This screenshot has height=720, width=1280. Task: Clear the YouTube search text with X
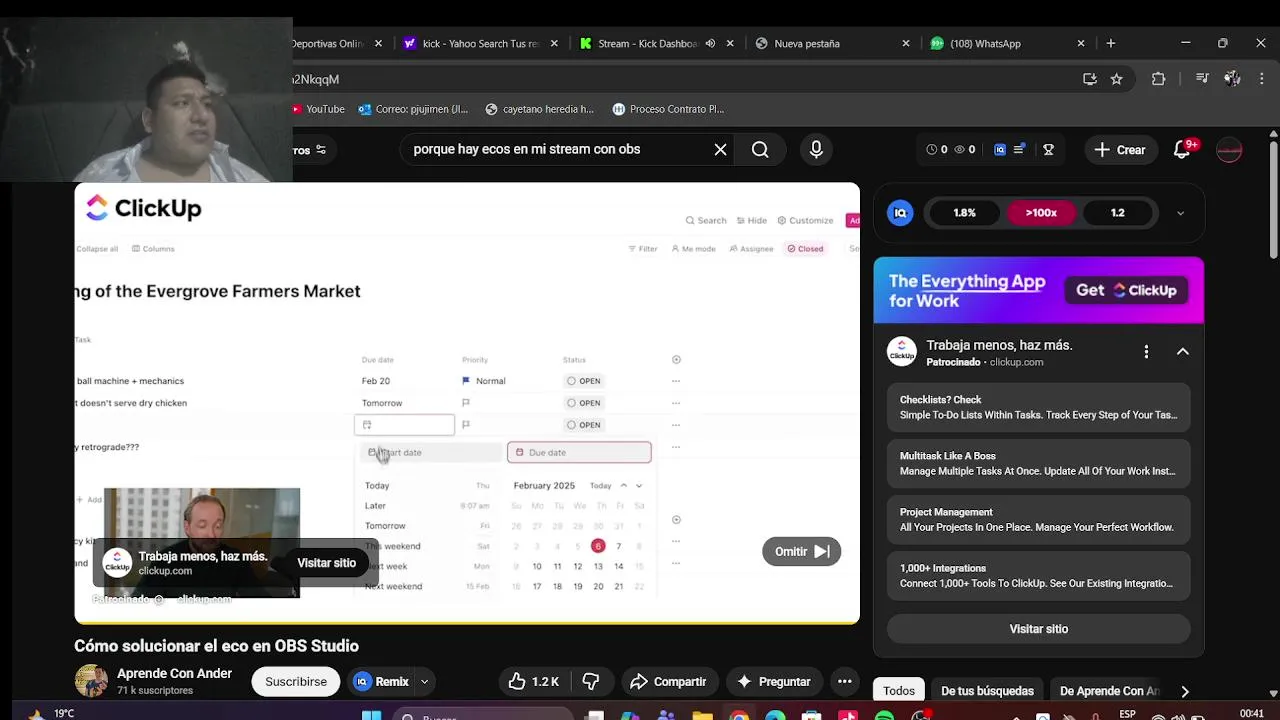coord(720,149)
